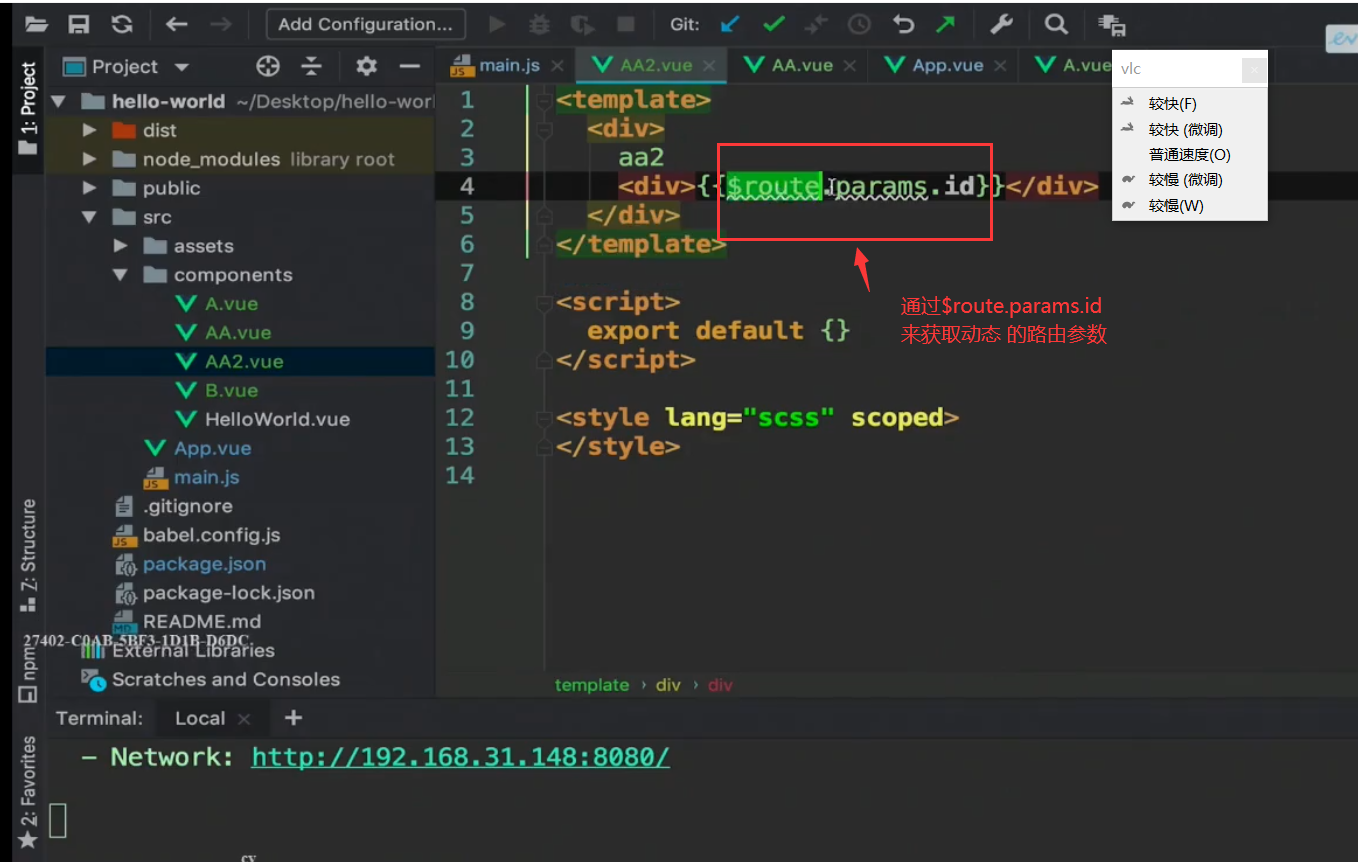The image size is (1358, 862).
Task: Open HelloWorld.vue in the project tree
Action: (277, 420)
